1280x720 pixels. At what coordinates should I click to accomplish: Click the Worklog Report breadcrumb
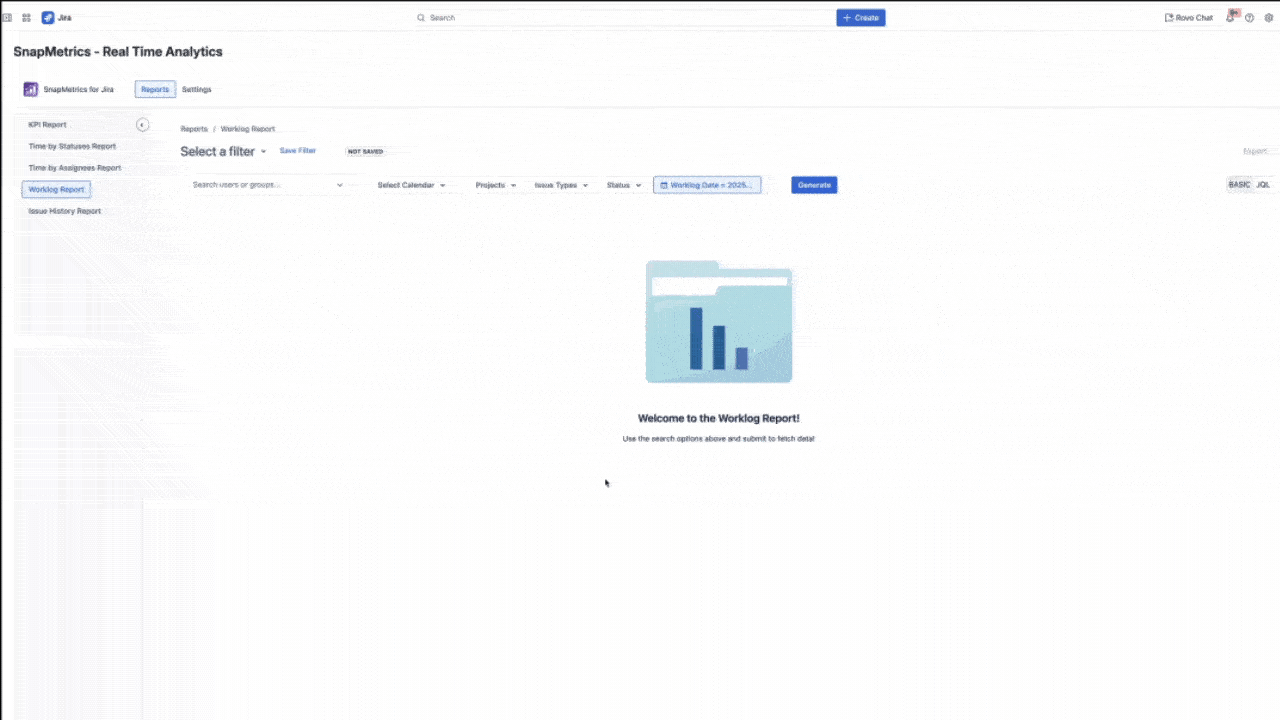point(248,129)
